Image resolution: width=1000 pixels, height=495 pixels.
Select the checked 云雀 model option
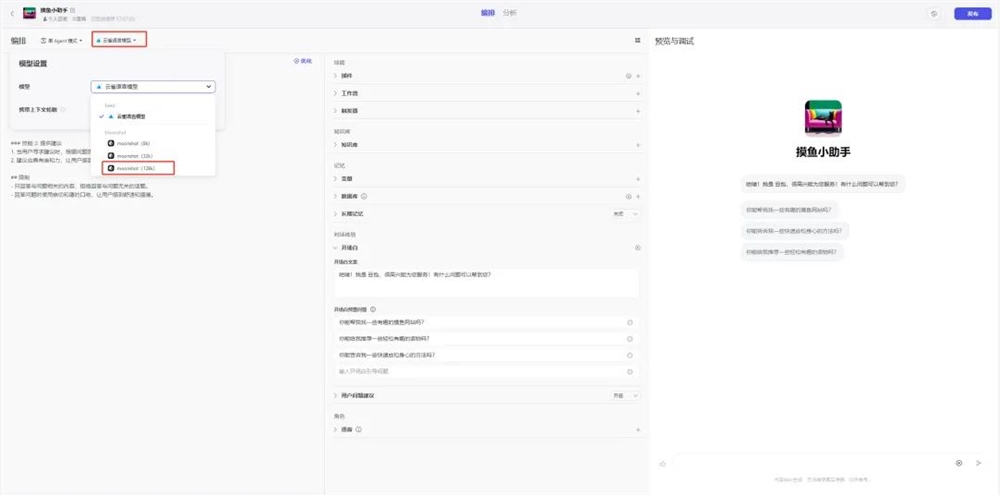click(131, 117)
